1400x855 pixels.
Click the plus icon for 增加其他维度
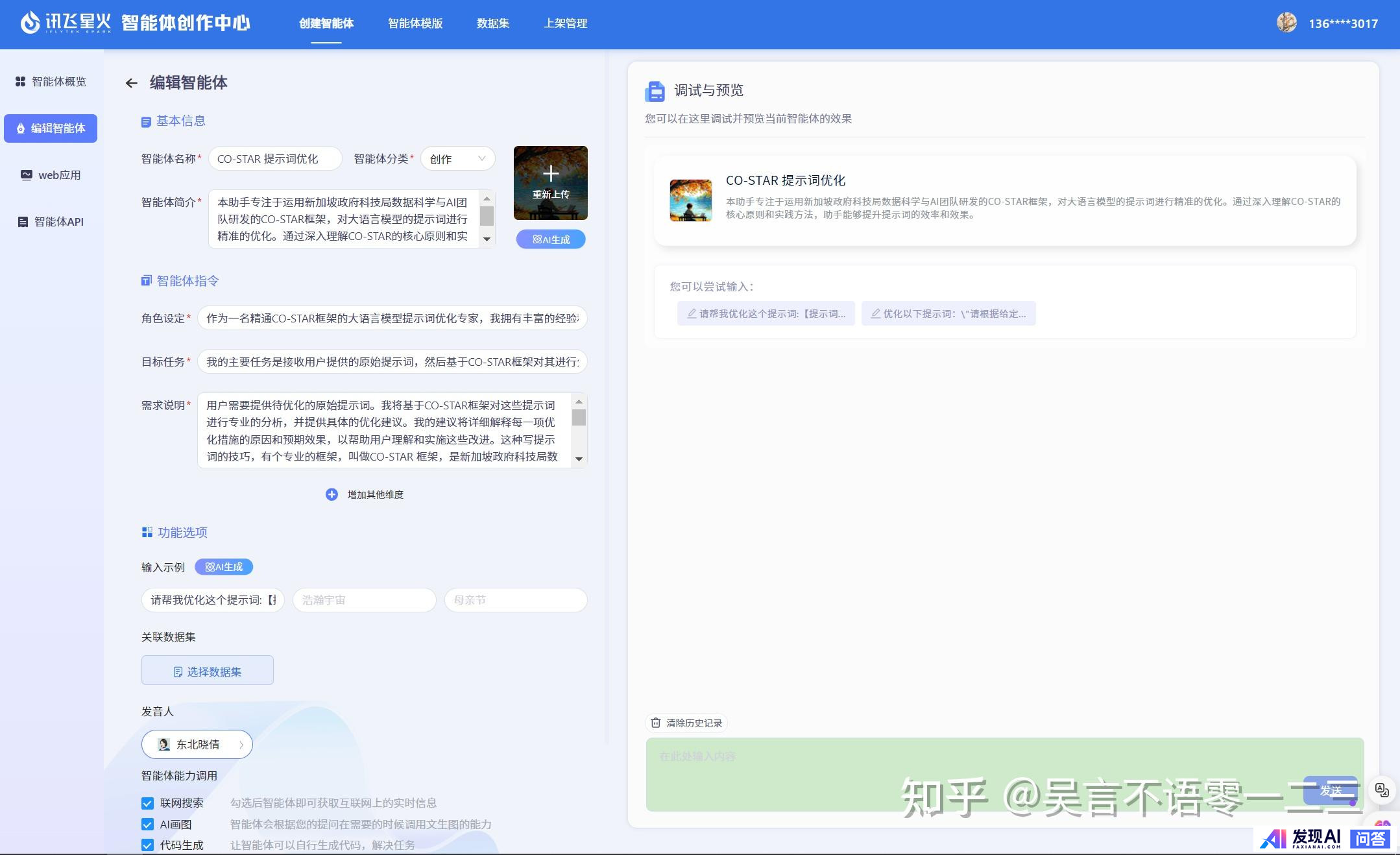tap(332, 494)
